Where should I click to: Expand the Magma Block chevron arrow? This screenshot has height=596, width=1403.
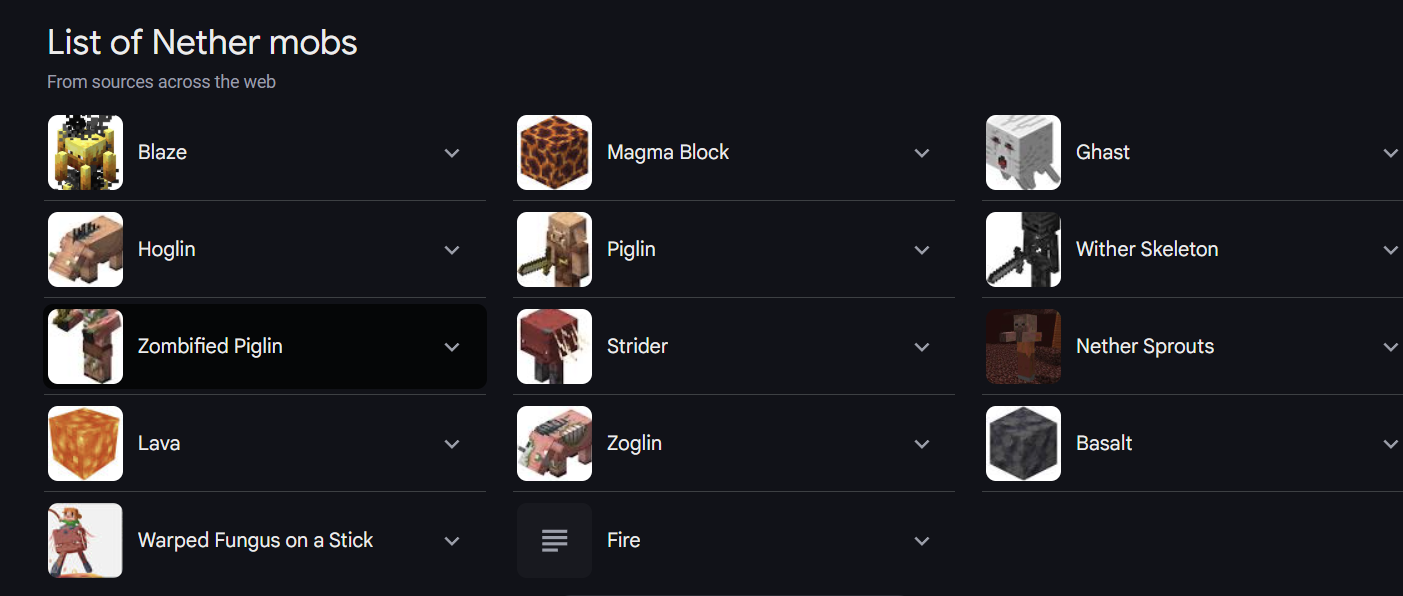point(922,153)
